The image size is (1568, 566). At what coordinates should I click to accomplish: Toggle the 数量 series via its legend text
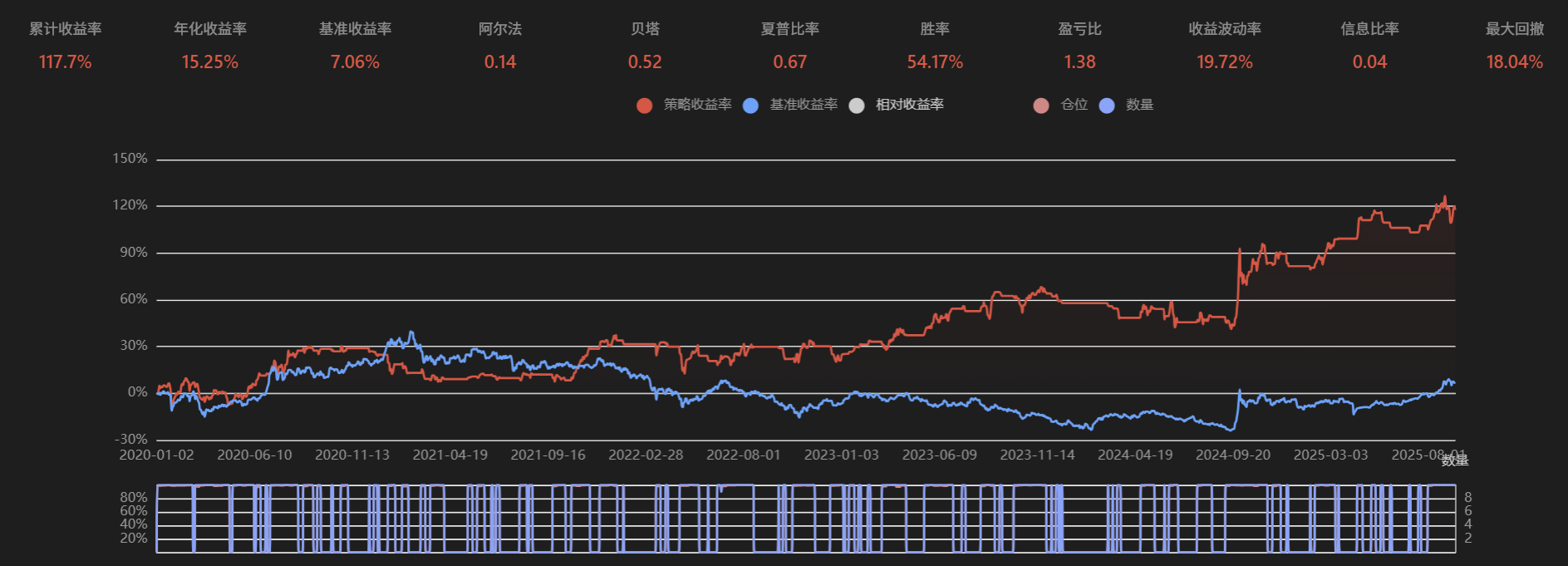1139,105
